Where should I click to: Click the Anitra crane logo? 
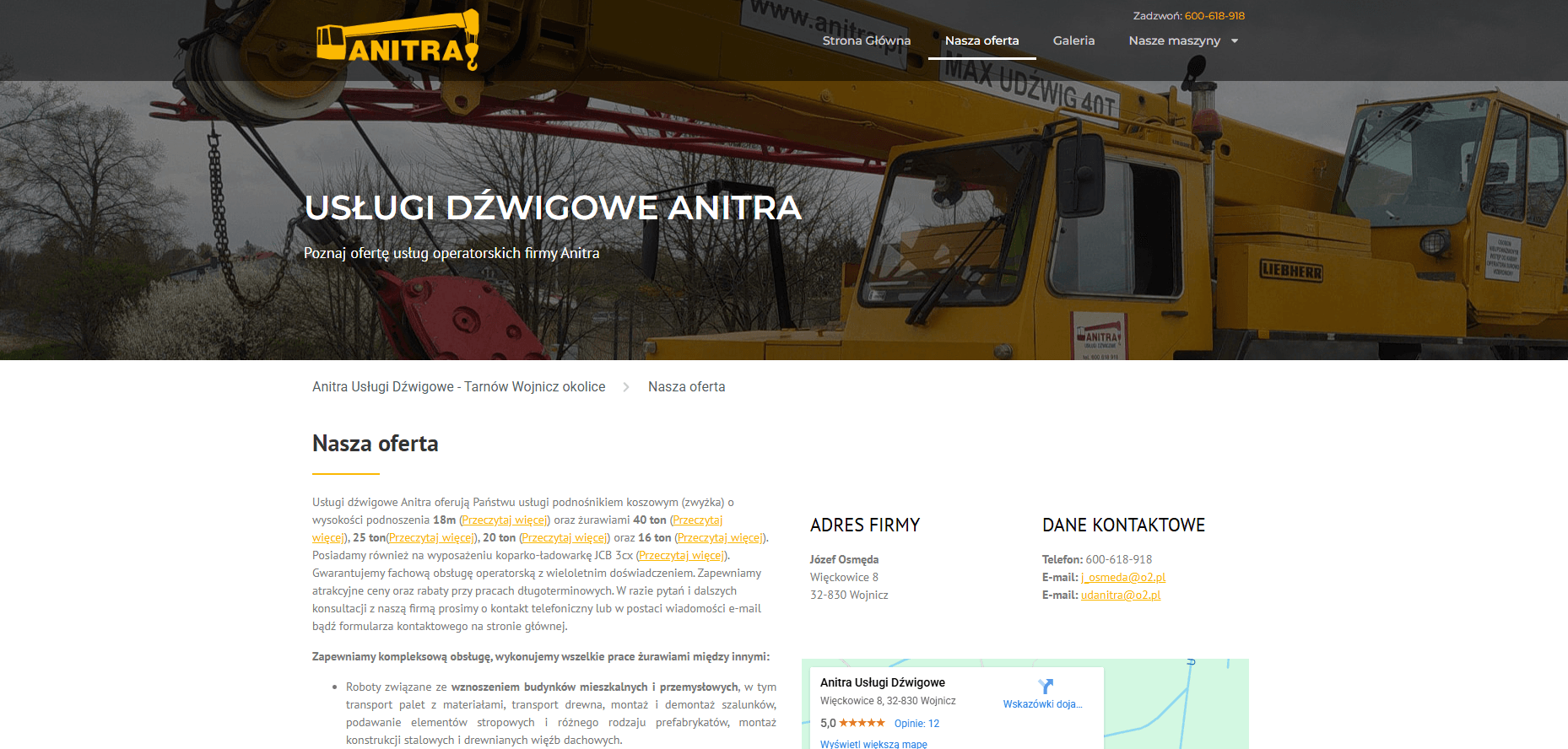(x=397, y=40)
